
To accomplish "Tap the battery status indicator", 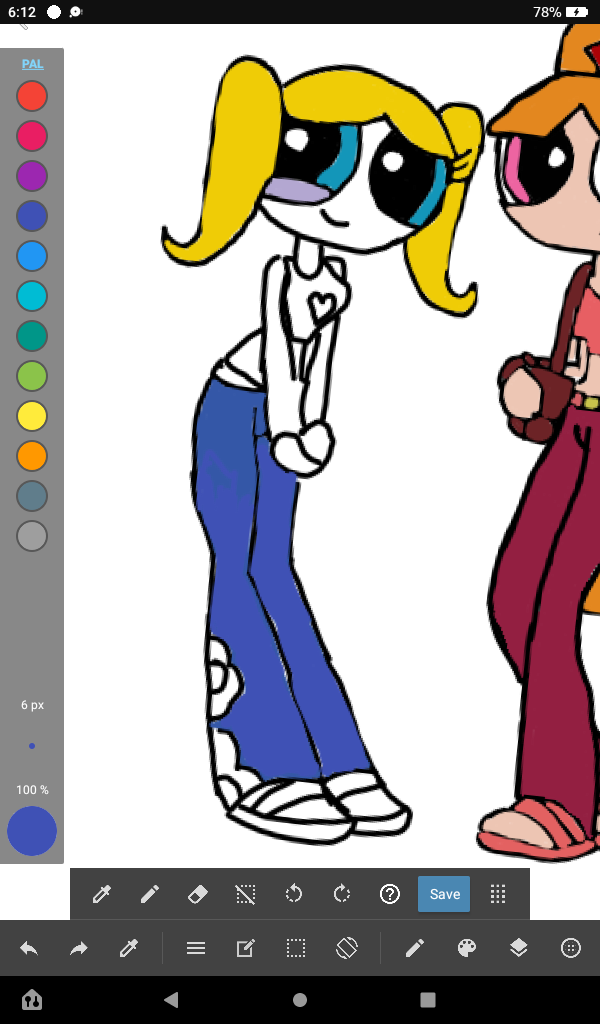I will click(x=577, y=12).
